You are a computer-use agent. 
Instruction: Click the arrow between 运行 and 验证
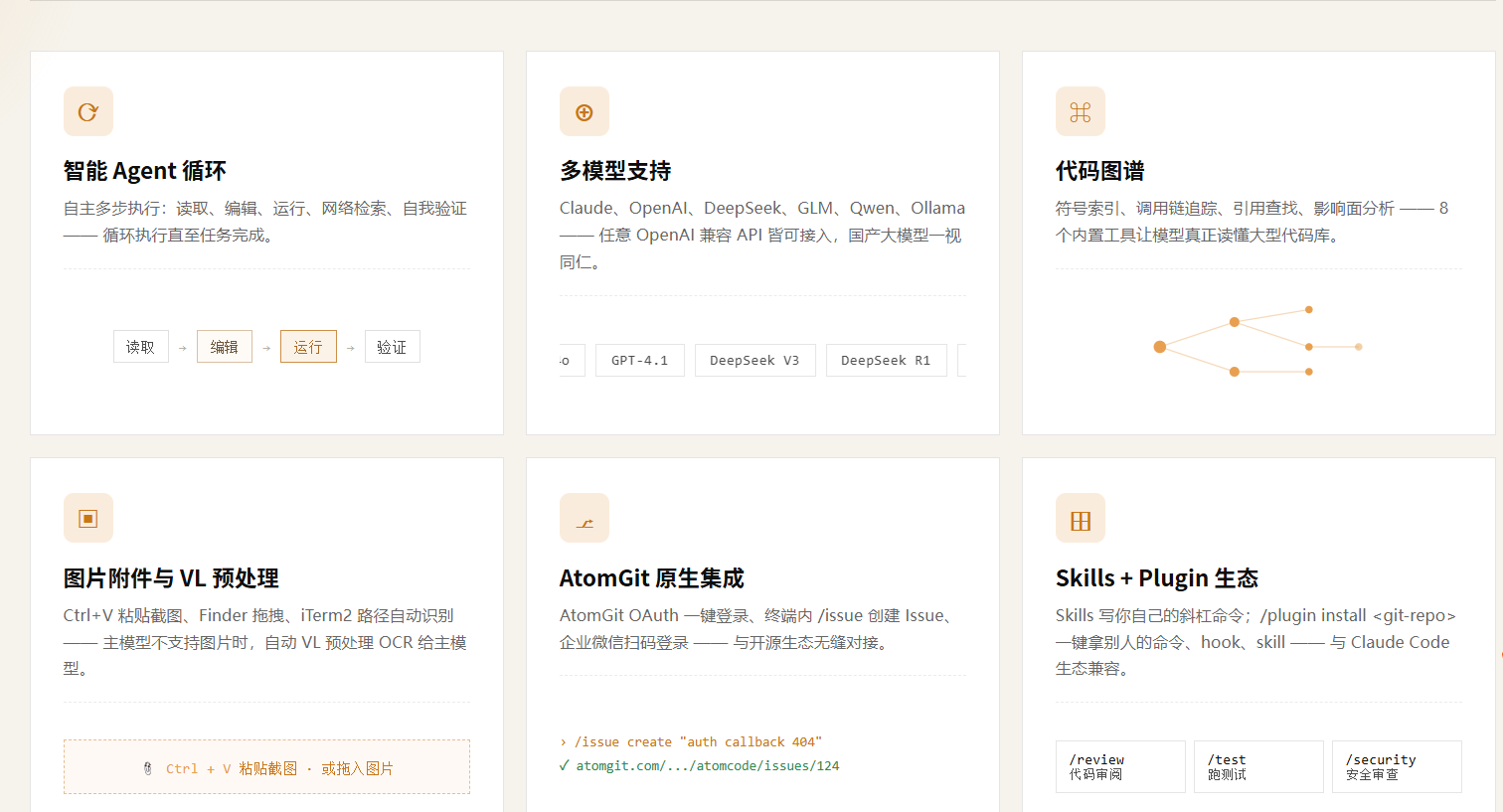pyautogui.click(x=351, y=348)
